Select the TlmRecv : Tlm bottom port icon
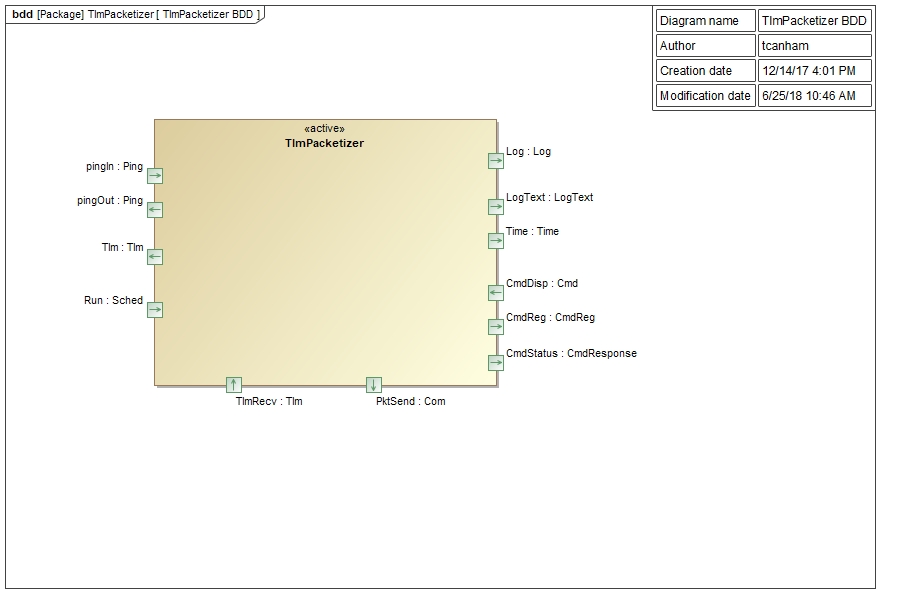This screenshot has width=902, height=613. coord(234,383)
